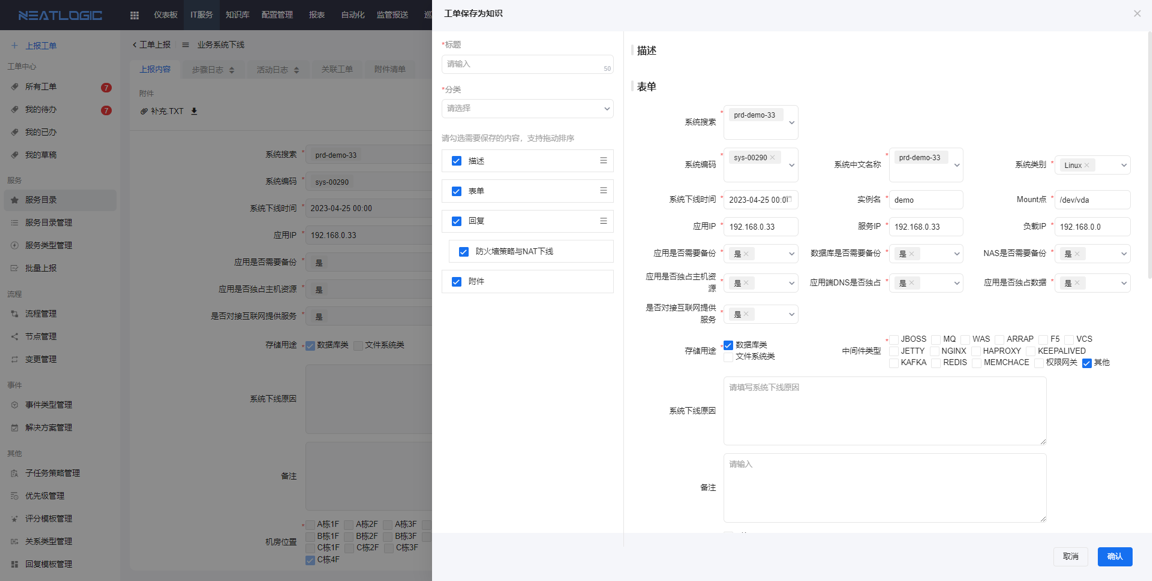
Task: Focus the 标题 input field
Action: [528, 64]
